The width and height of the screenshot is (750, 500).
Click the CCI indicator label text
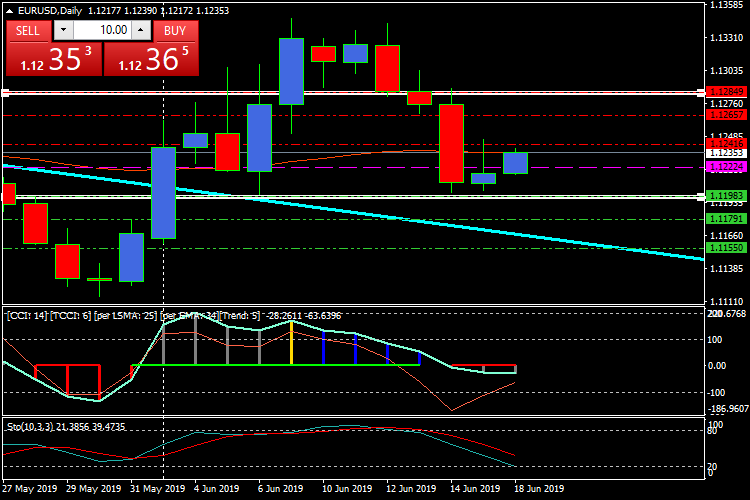(174, 316)
